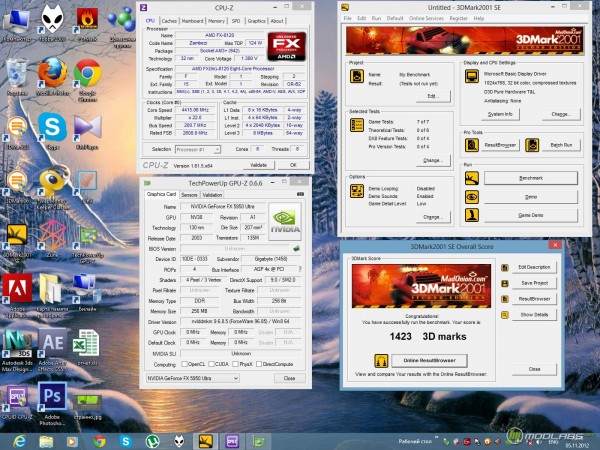The width and height of the screenshot is (600, 450).
Task: Open the File menu in 3DMark2001
Action: click(x=347, y=18)
